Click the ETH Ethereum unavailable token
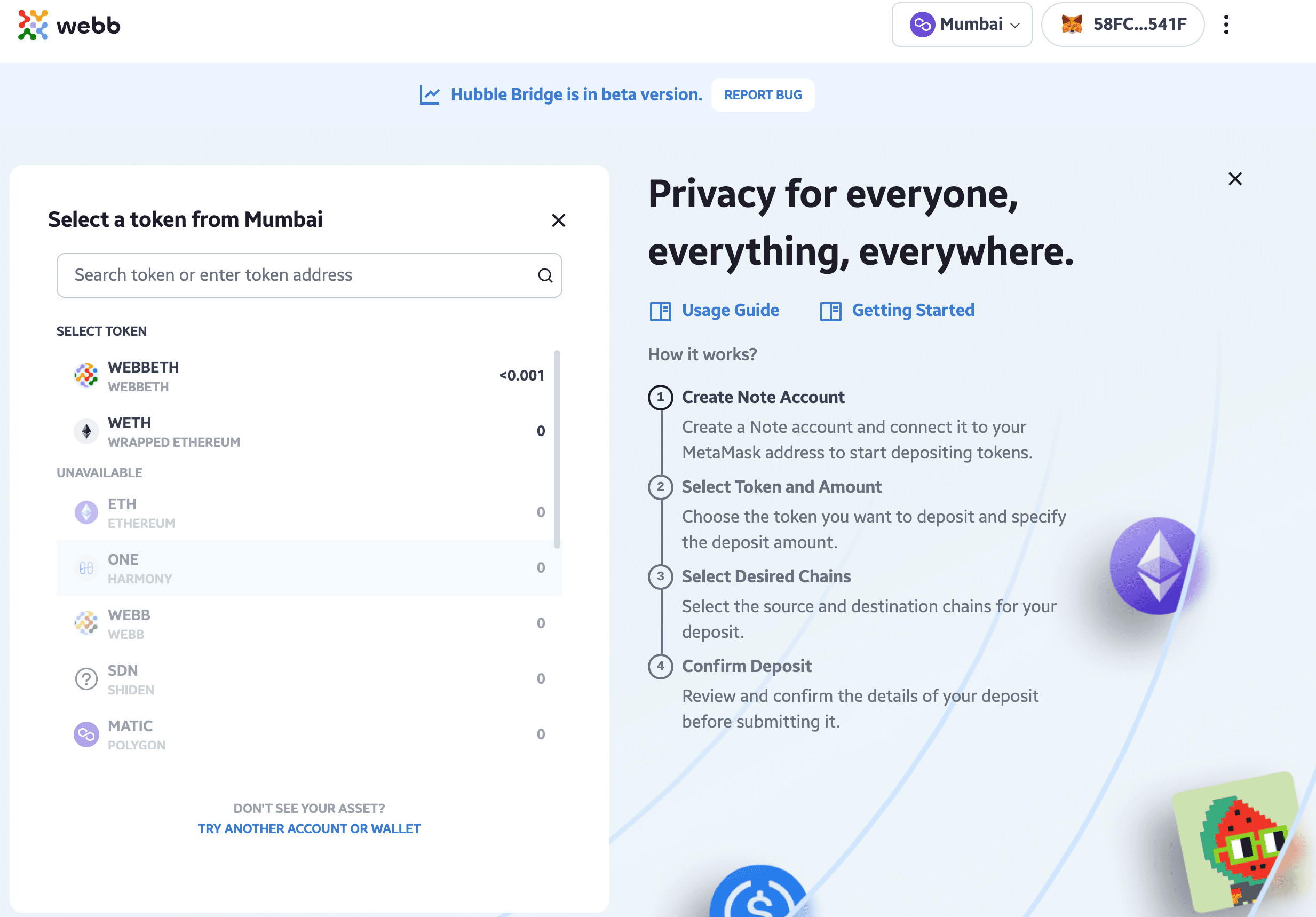The image size is (1316, 917). click(x=309, y=512)
